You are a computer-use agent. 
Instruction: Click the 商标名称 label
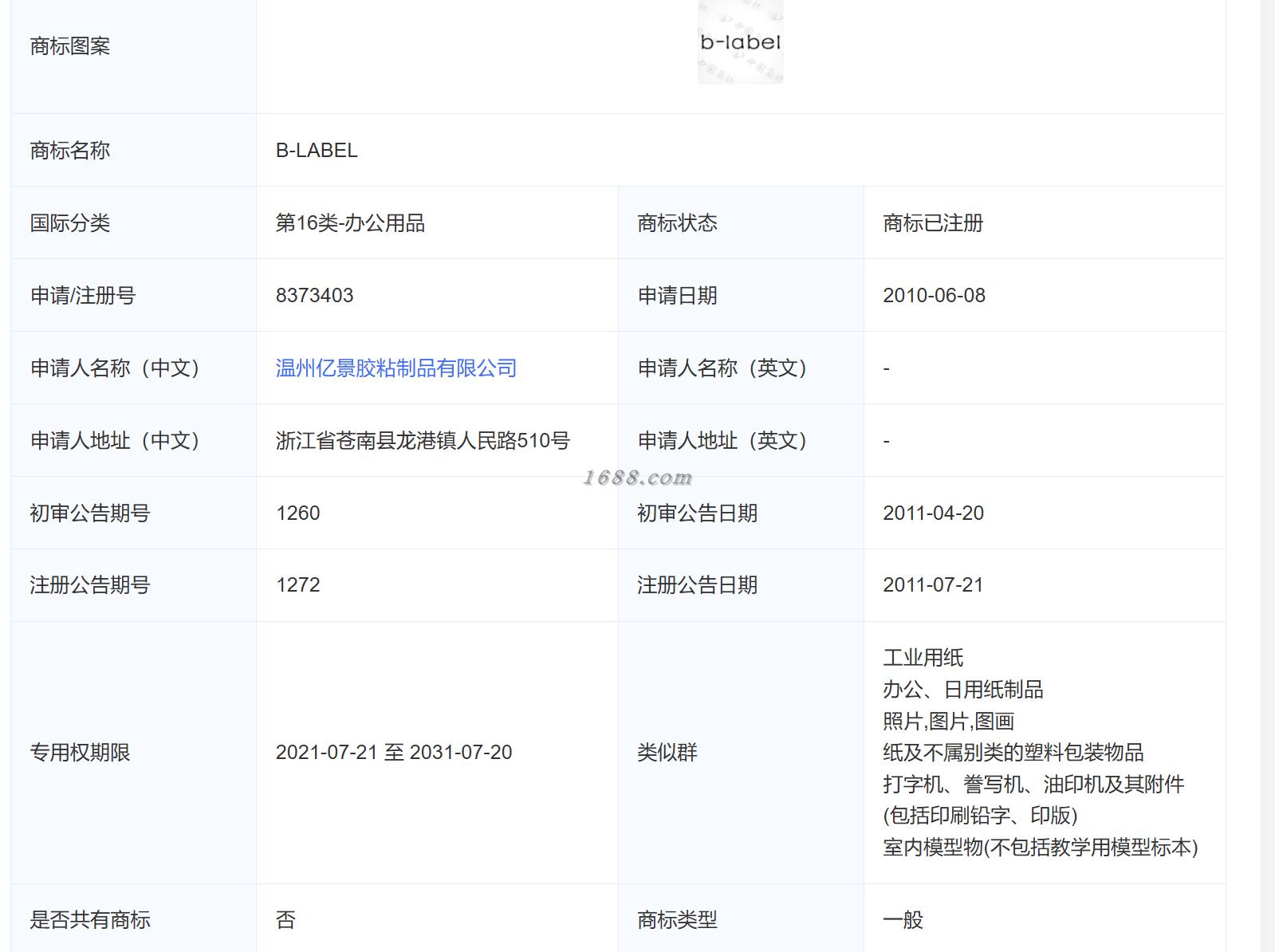pos(70,151)
